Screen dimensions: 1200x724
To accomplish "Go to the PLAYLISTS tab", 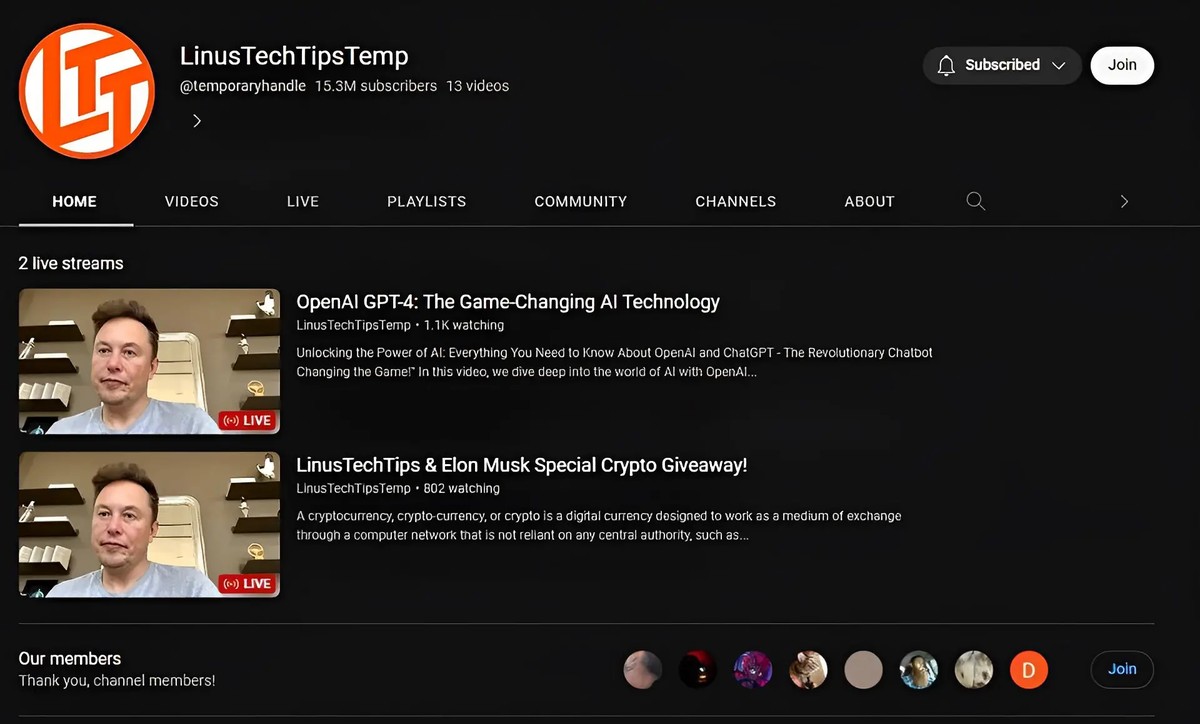I will (426, 201).
